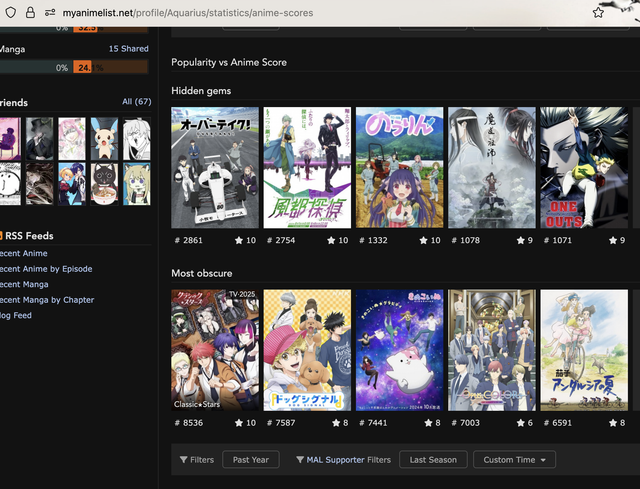640x489 pixels.
Task: Open Recent Anime by Episode feed
Action: (46, 269)
